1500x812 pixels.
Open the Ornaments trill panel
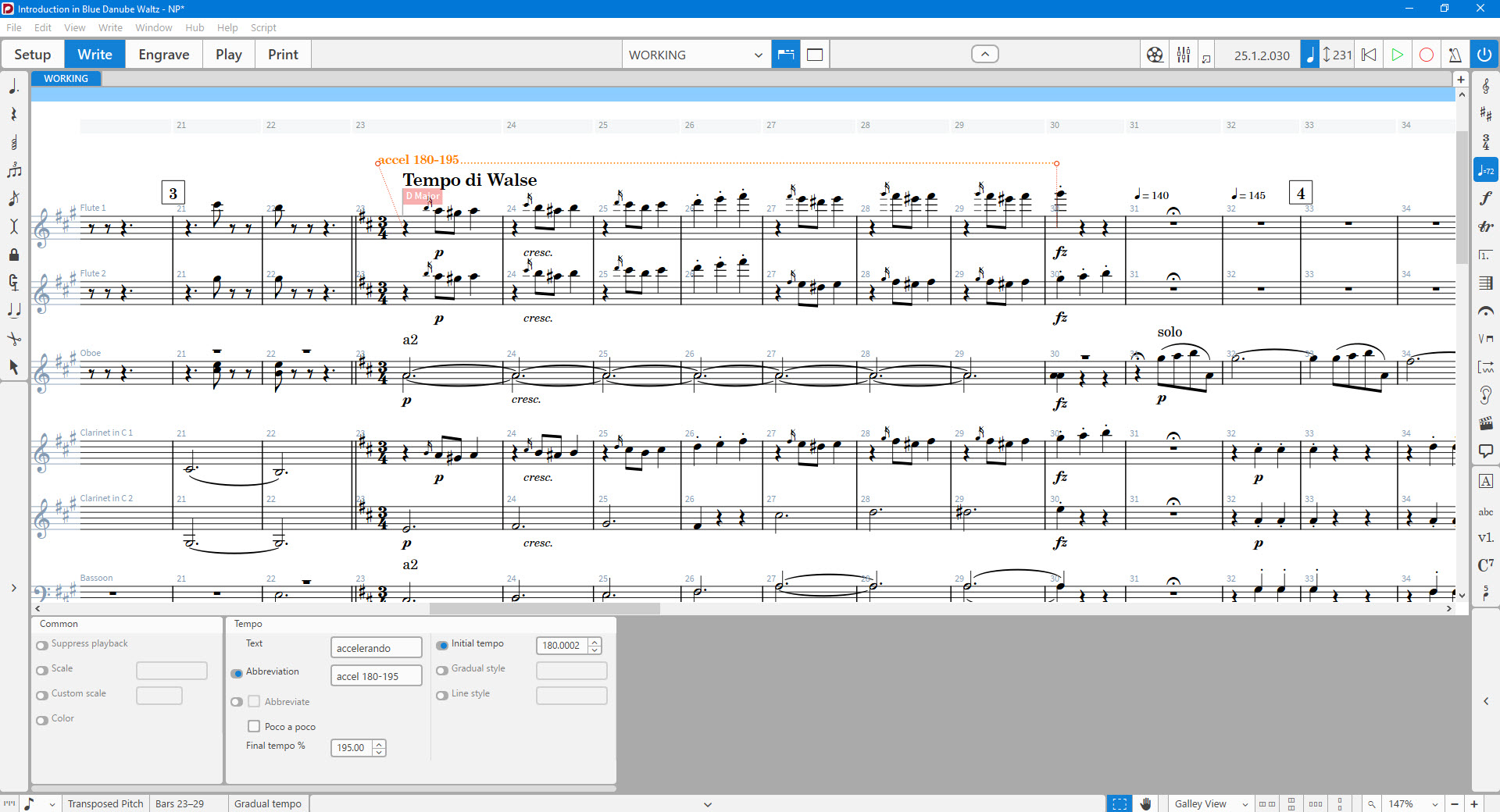pos(1486,226)
